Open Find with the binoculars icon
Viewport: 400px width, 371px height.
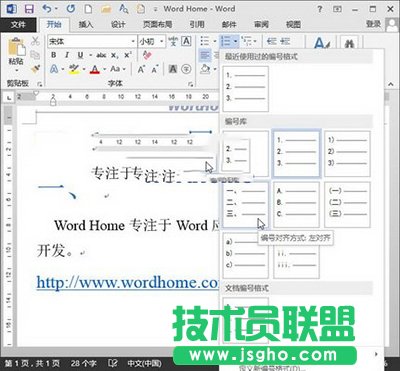click(349, 43)
